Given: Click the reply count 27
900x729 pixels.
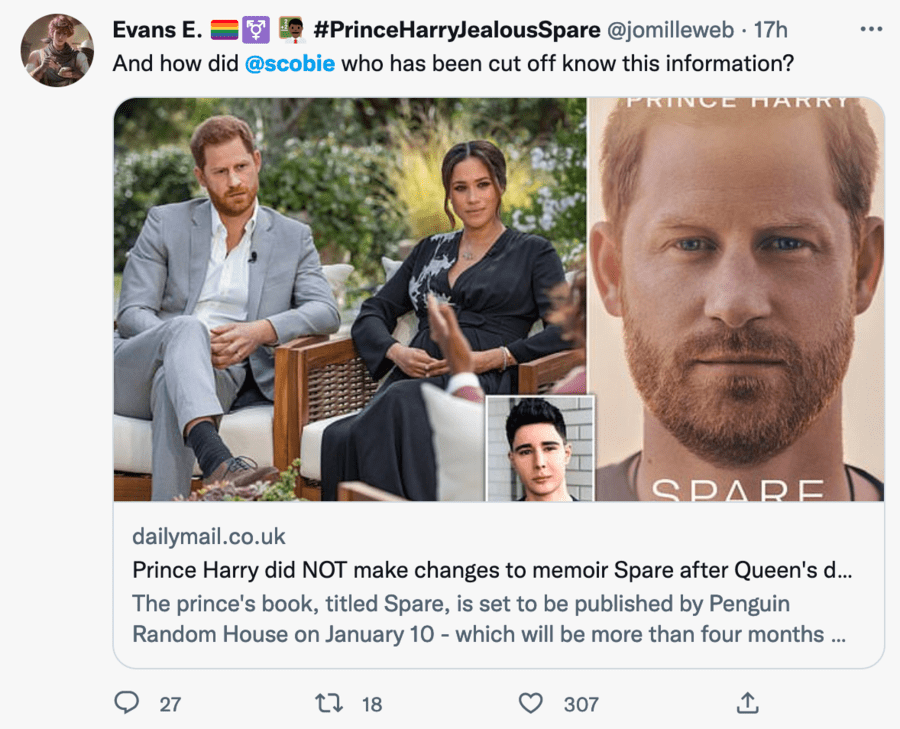Looking at the screenshot, I should pos(170,704).
